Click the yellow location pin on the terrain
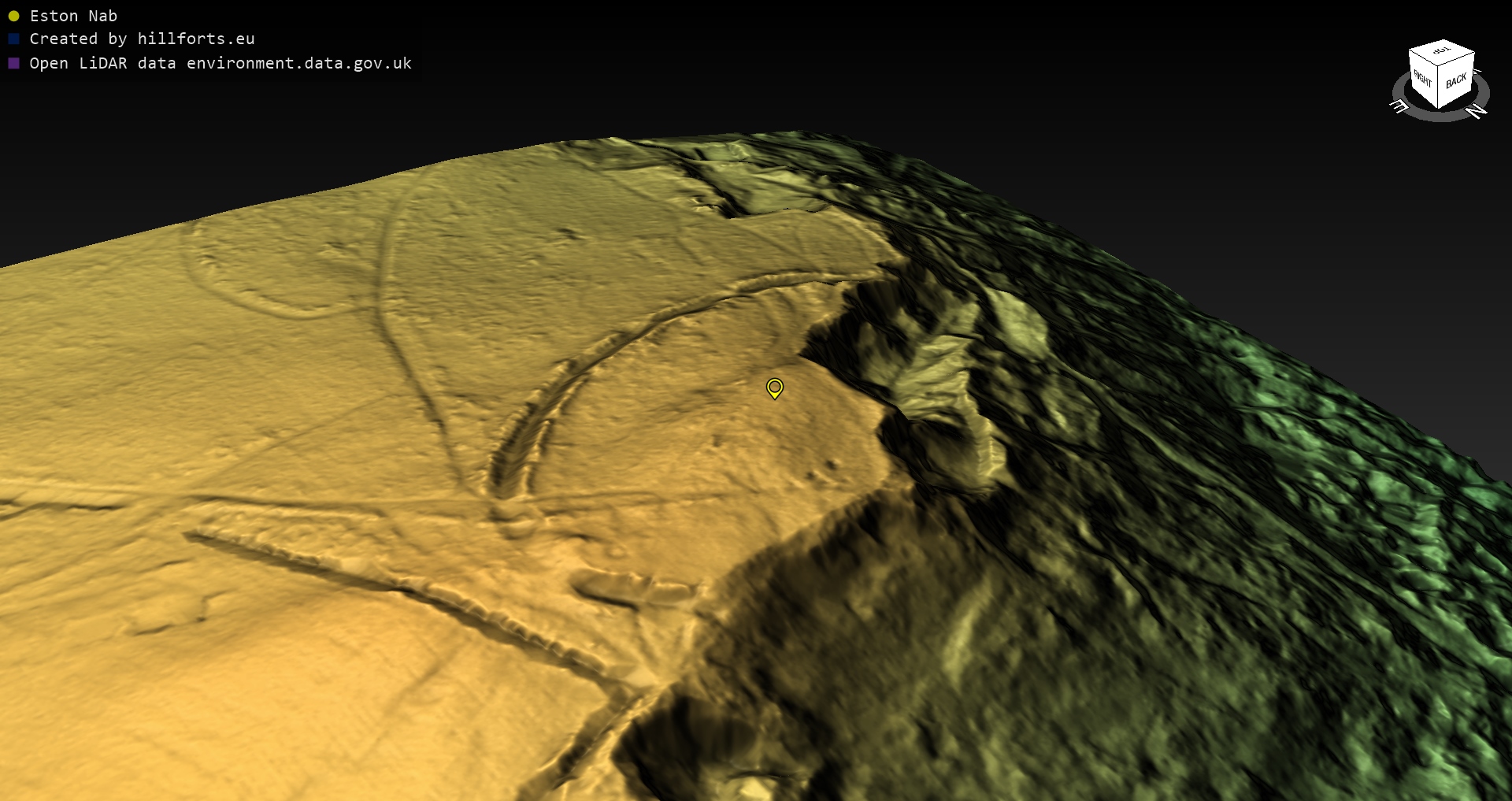Viewport: 1512px width, 801px height. click(x=775, y=388)
